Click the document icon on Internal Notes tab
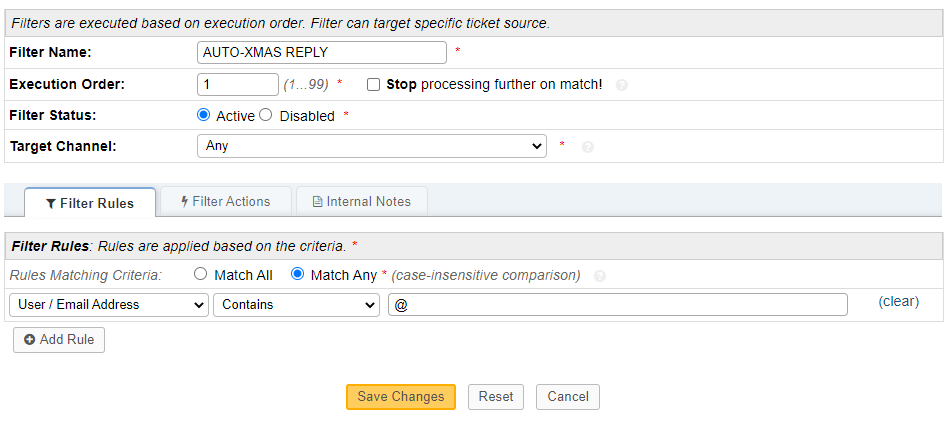The height and width of the screenshot is (442, 950). pos(317,202)
